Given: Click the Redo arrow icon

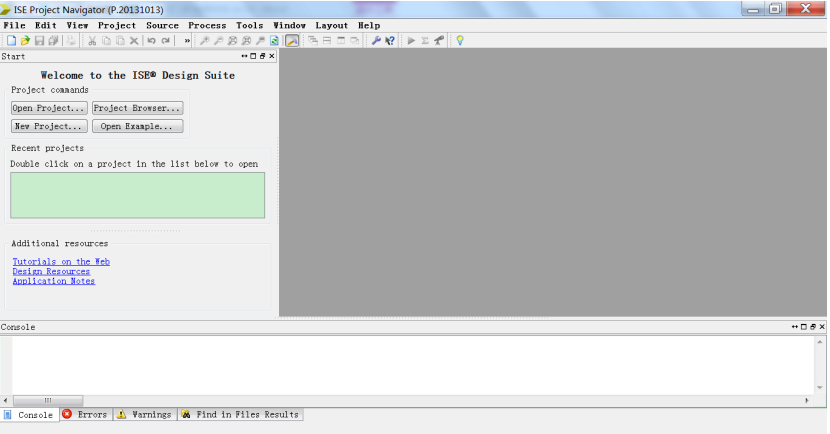Looking at the screenshot, I should pos(166,41).
